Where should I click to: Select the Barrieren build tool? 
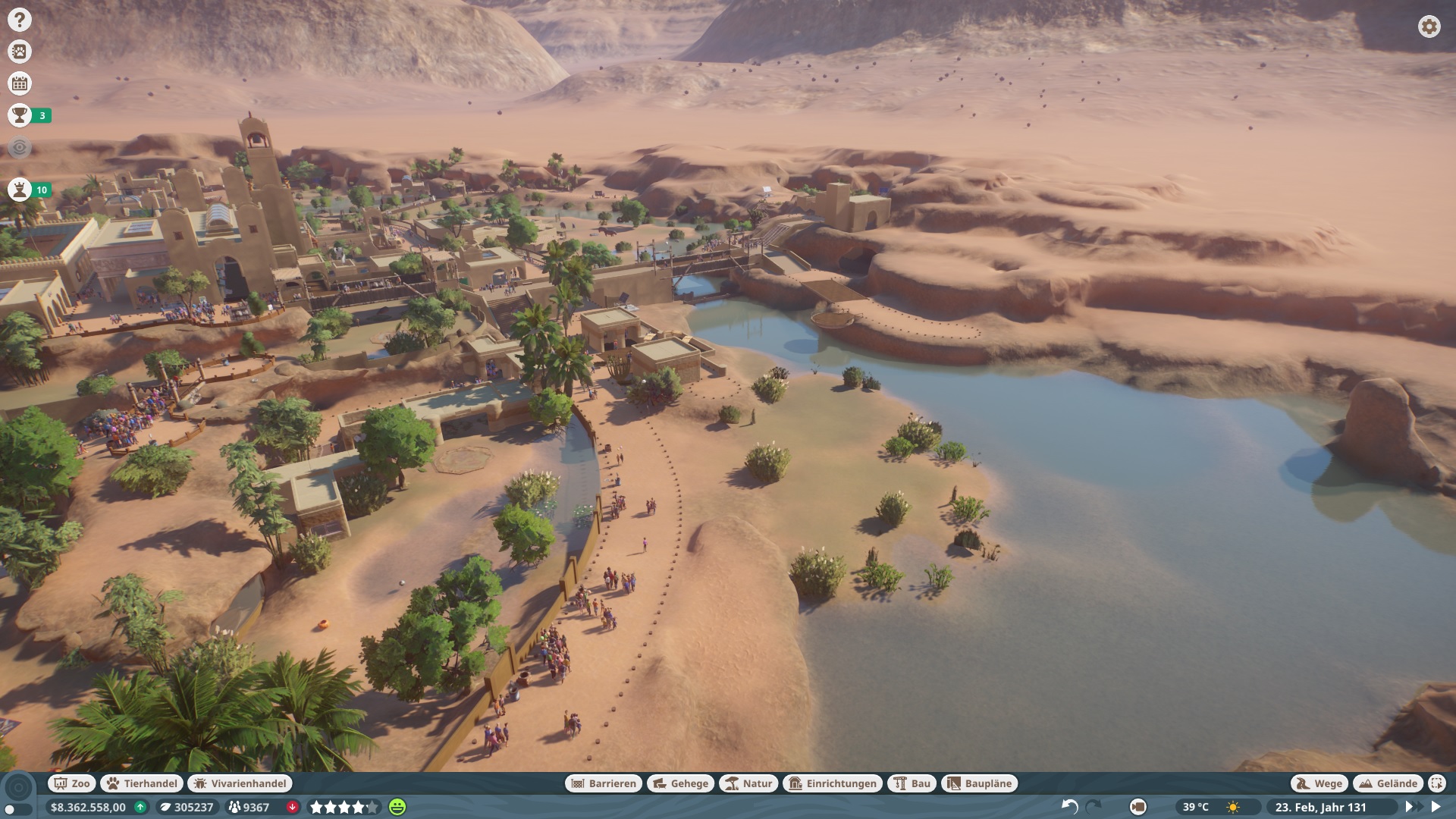604,783
